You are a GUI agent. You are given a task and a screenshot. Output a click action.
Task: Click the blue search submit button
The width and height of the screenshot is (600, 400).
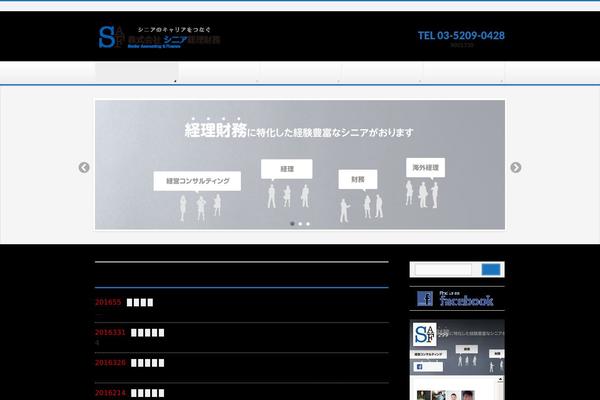coord(491,269)
